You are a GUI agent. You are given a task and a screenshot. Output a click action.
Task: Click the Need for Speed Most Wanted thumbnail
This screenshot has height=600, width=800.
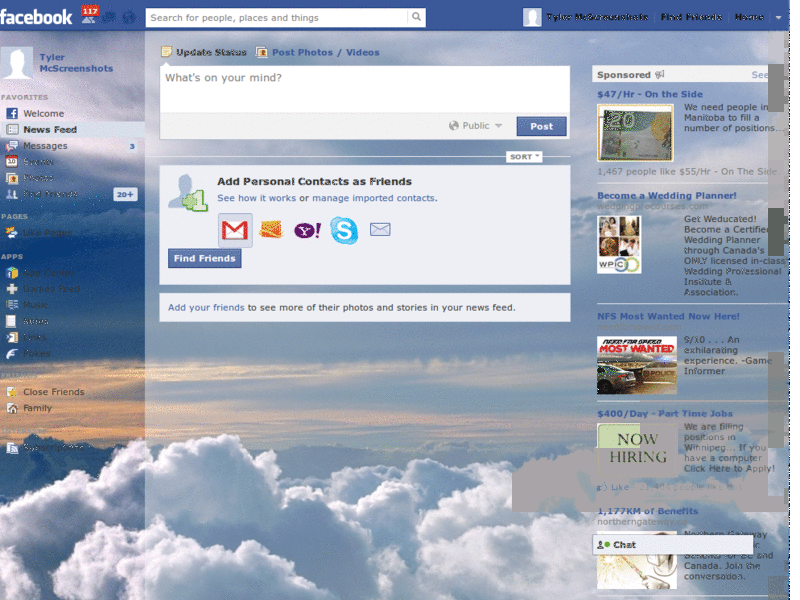click(637, 365)
